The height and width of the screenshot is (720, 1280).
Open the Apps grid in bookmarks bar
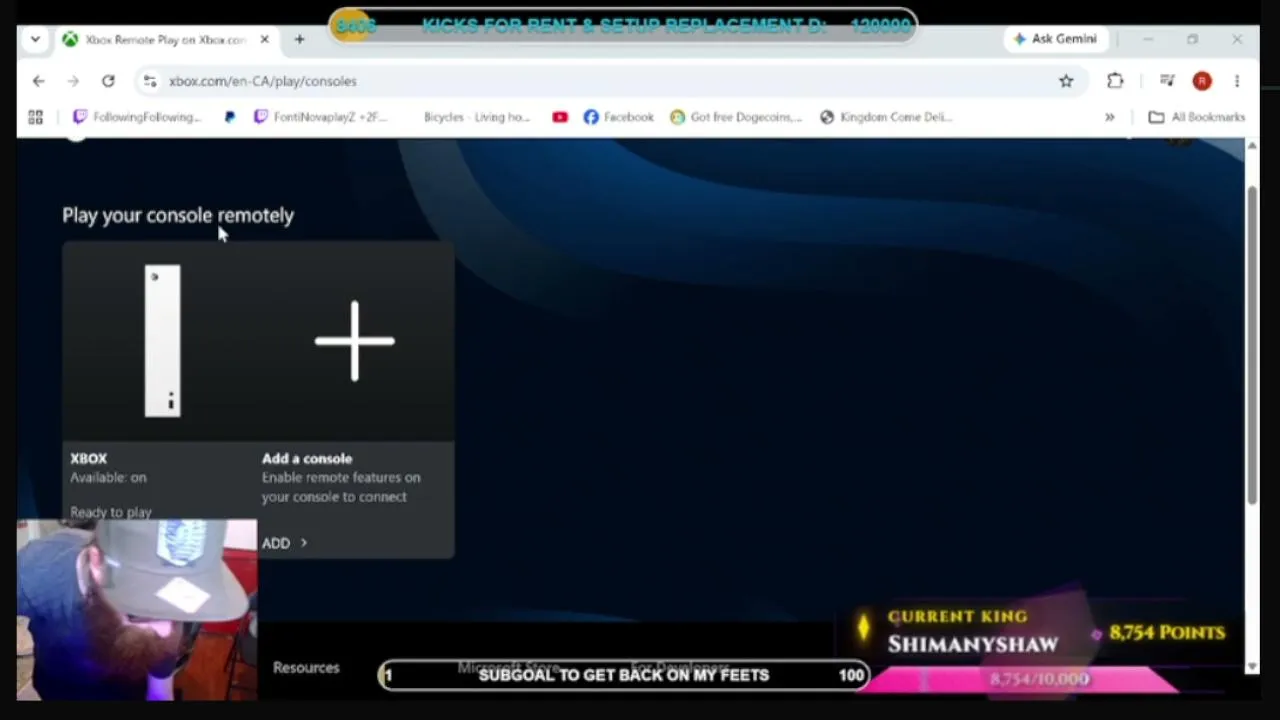pyautogui.click(x=35, y=117)
